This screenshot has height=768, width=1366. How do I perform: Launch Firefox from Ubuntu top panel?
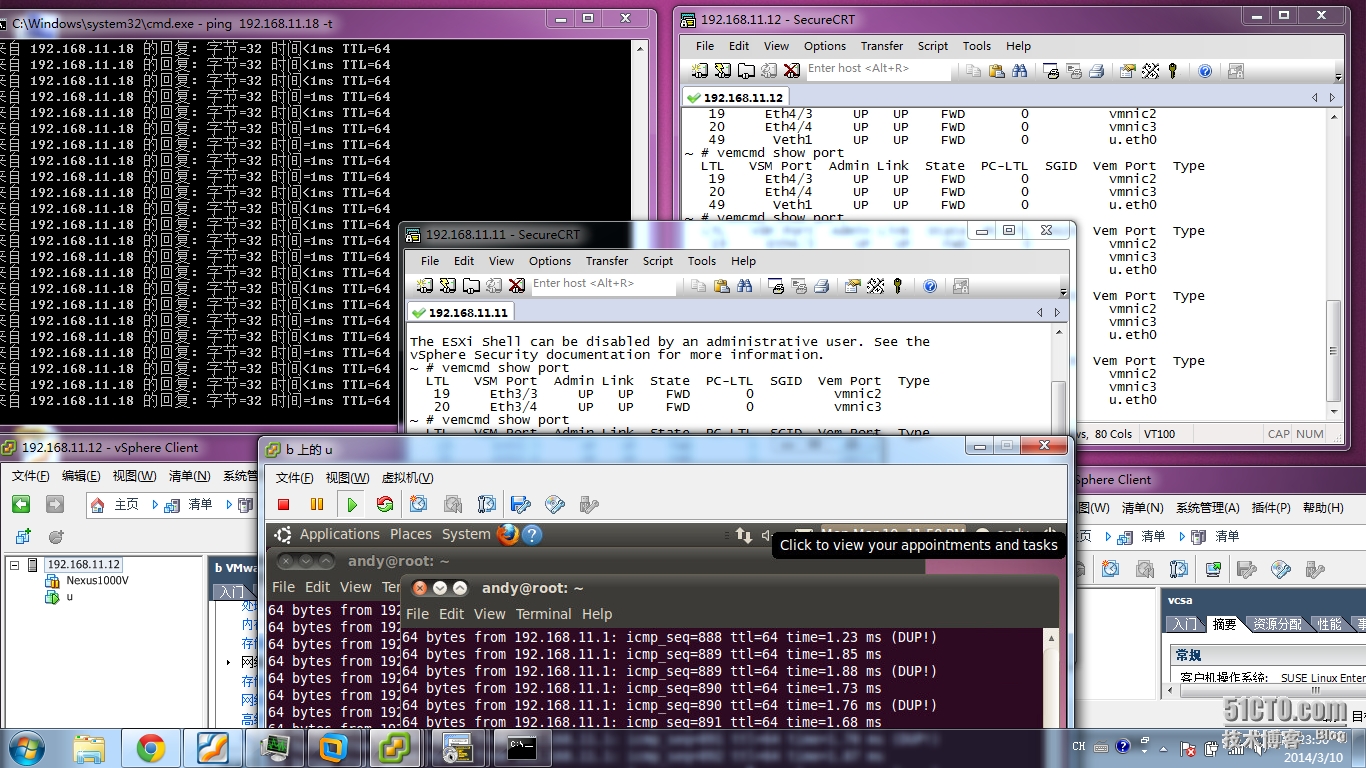tap(508, 534)
